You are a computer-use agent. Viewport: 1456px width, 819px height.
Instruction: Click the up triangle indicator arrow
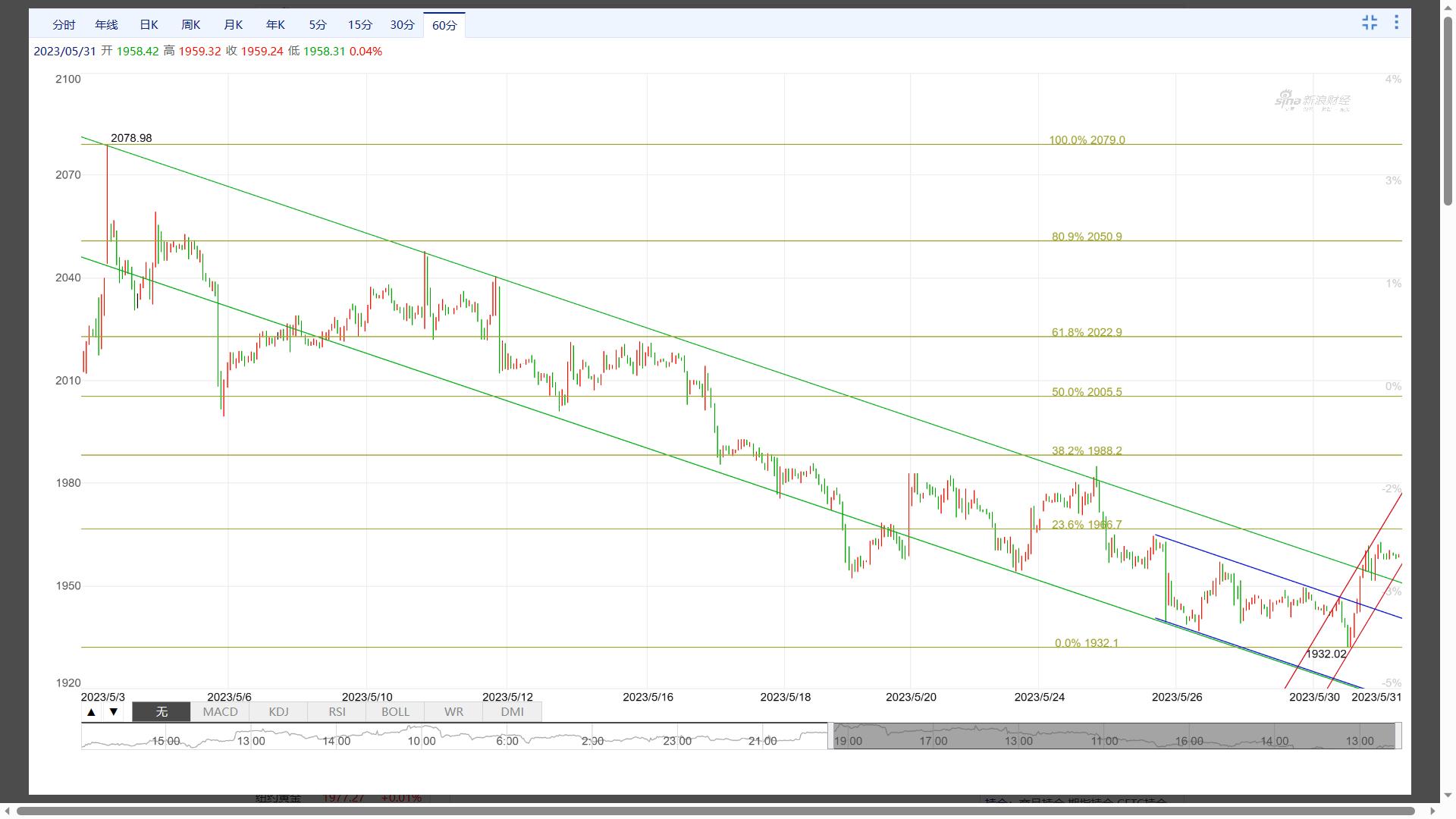[92, 712]
